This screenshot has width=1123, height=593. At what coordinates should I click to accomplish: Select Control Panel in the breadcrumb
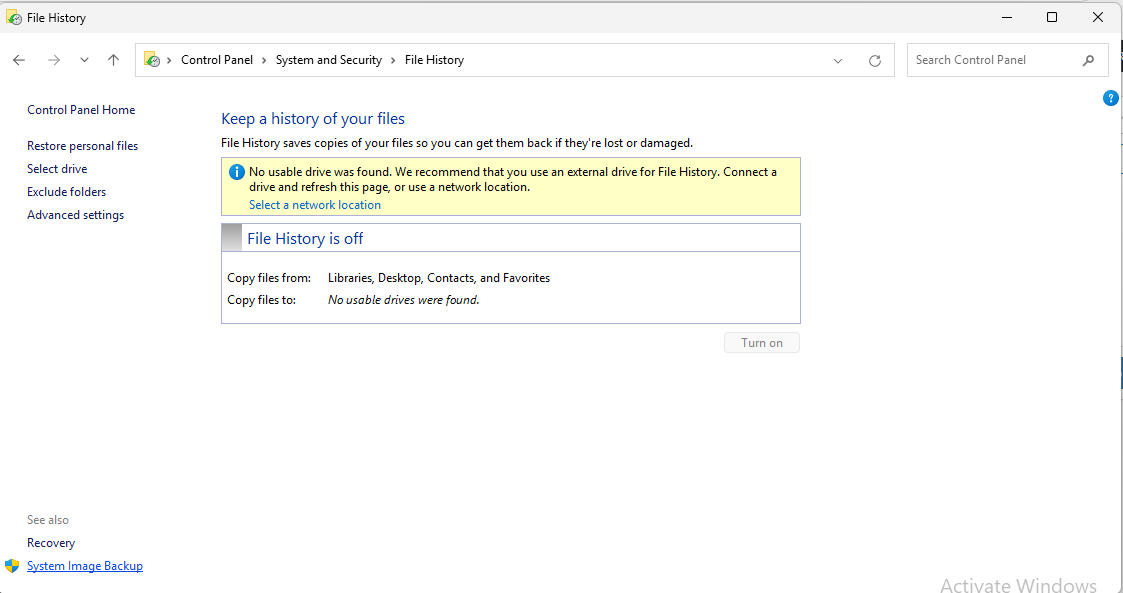(x=216, y=60)
